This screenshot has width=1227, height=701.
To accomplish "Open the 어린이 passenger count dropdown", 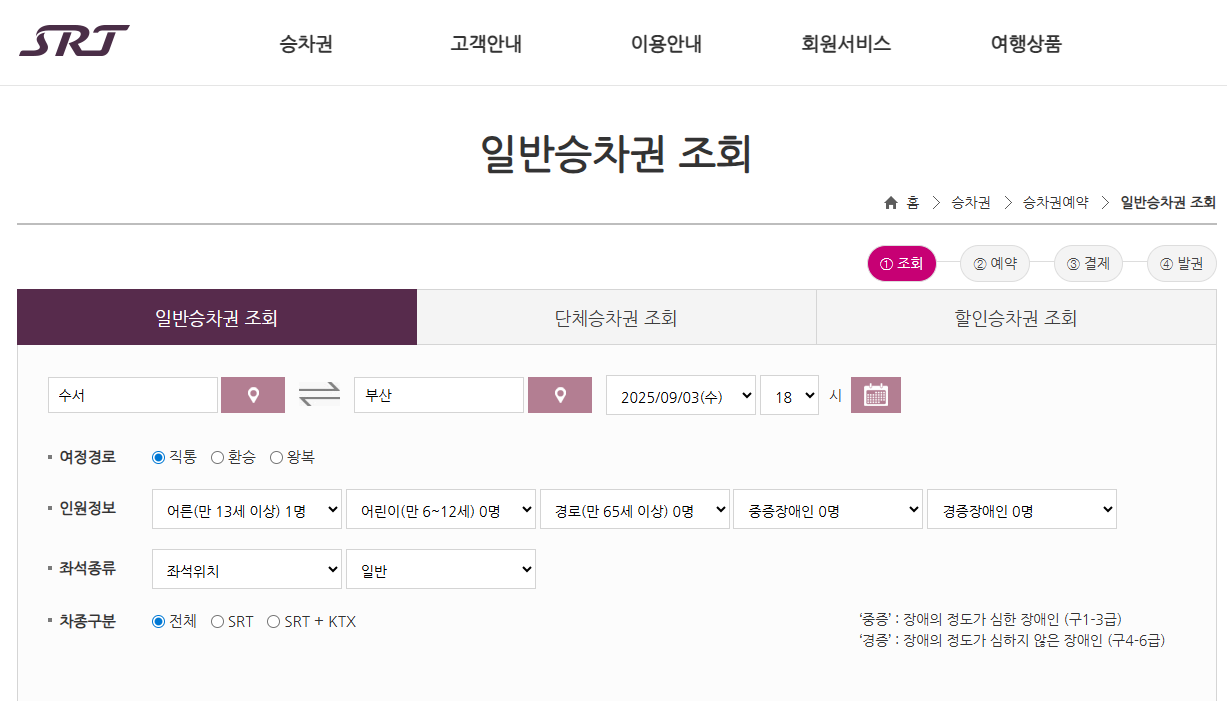I will (x=440, y=508).
